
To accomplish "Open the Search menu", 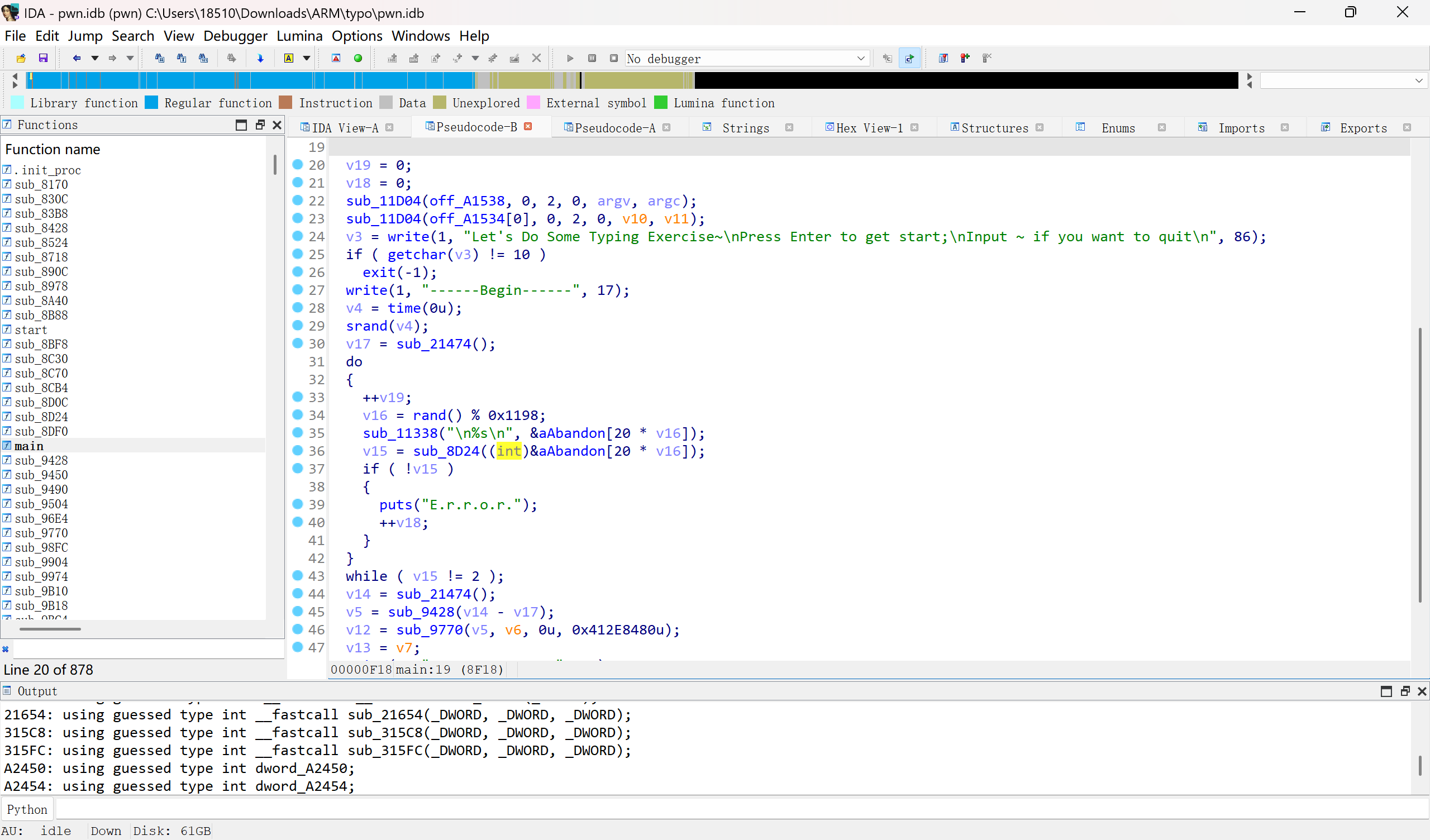I will [x=133, y=36].
